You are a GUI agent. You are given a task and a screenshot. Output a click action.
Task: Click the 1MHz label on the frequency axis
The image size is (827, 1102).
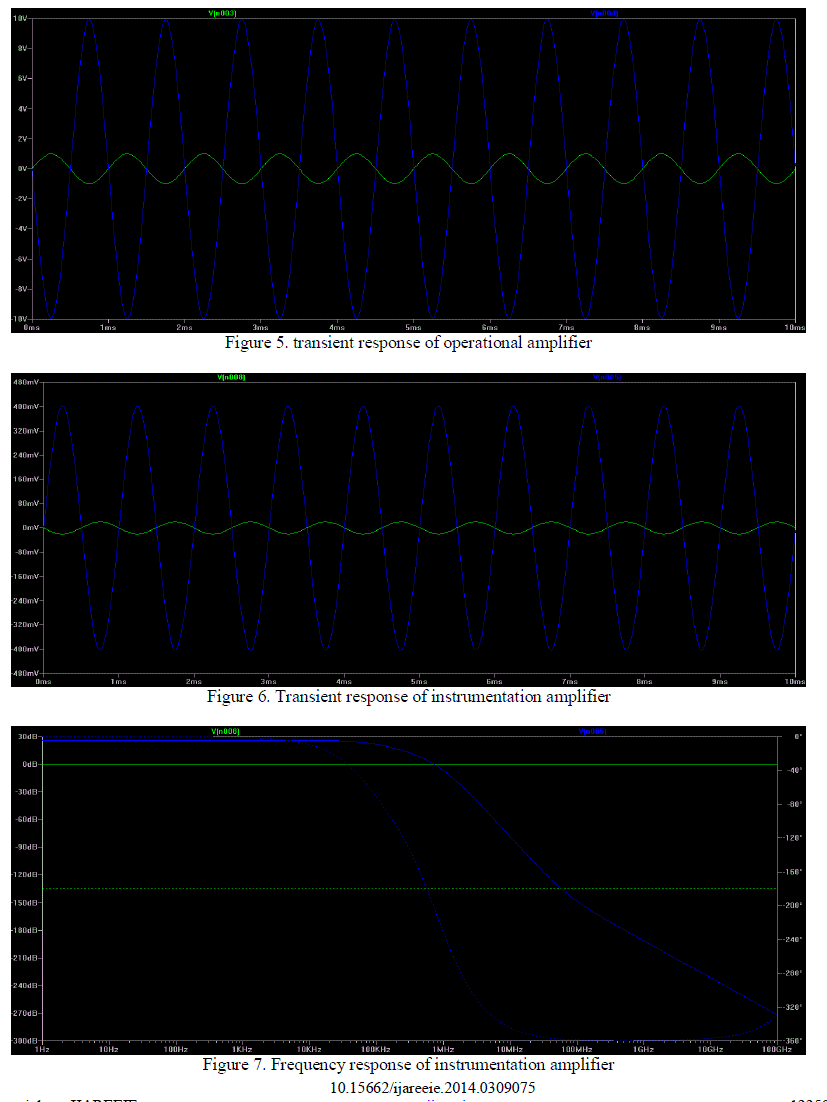point(438,1049)
